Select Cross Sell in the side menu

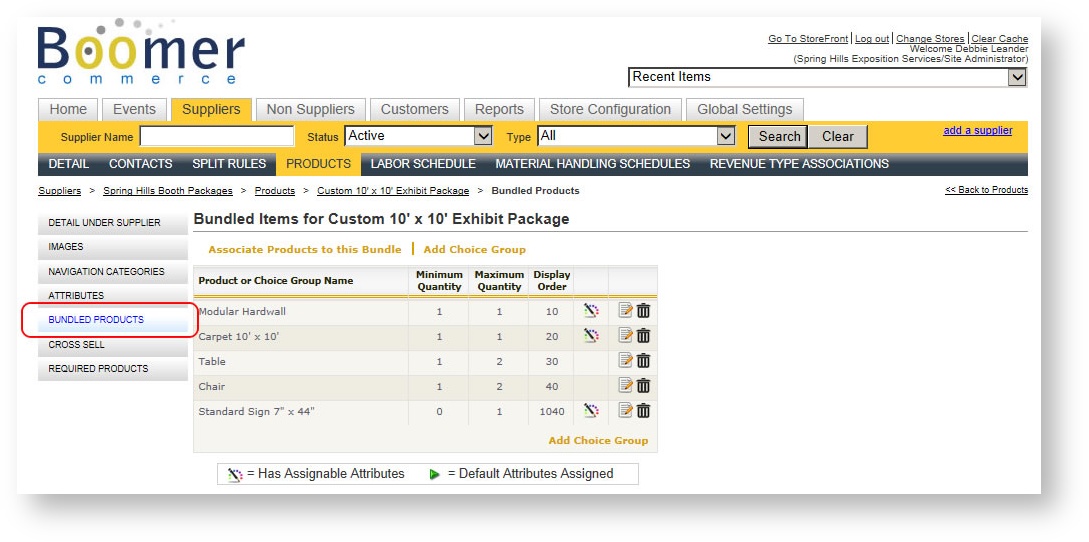(x=77, y=345)
